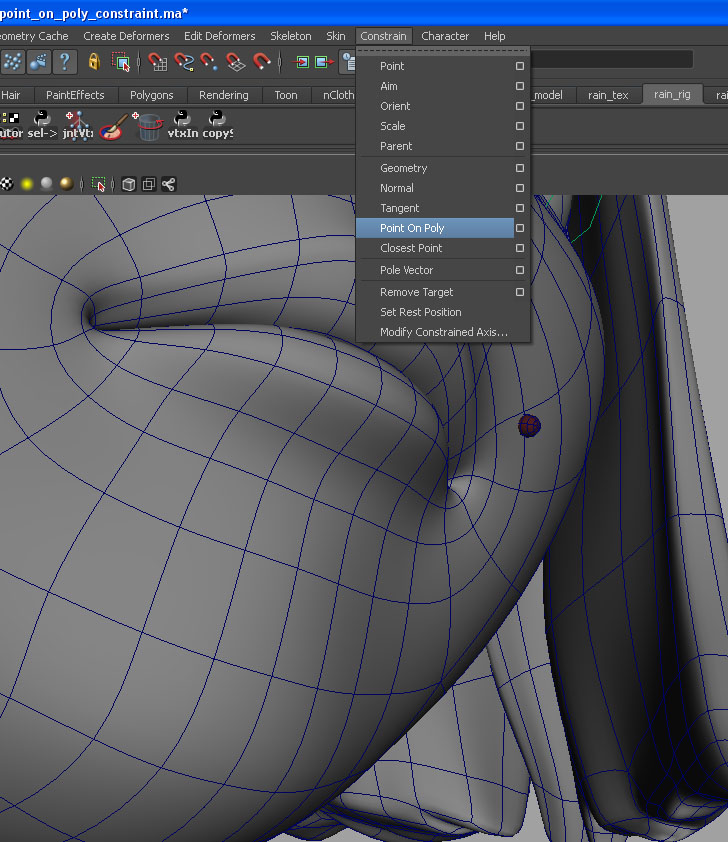Click the snap to grids magnet icon
This screenshot has width=728, height=842.
point(157,62)
